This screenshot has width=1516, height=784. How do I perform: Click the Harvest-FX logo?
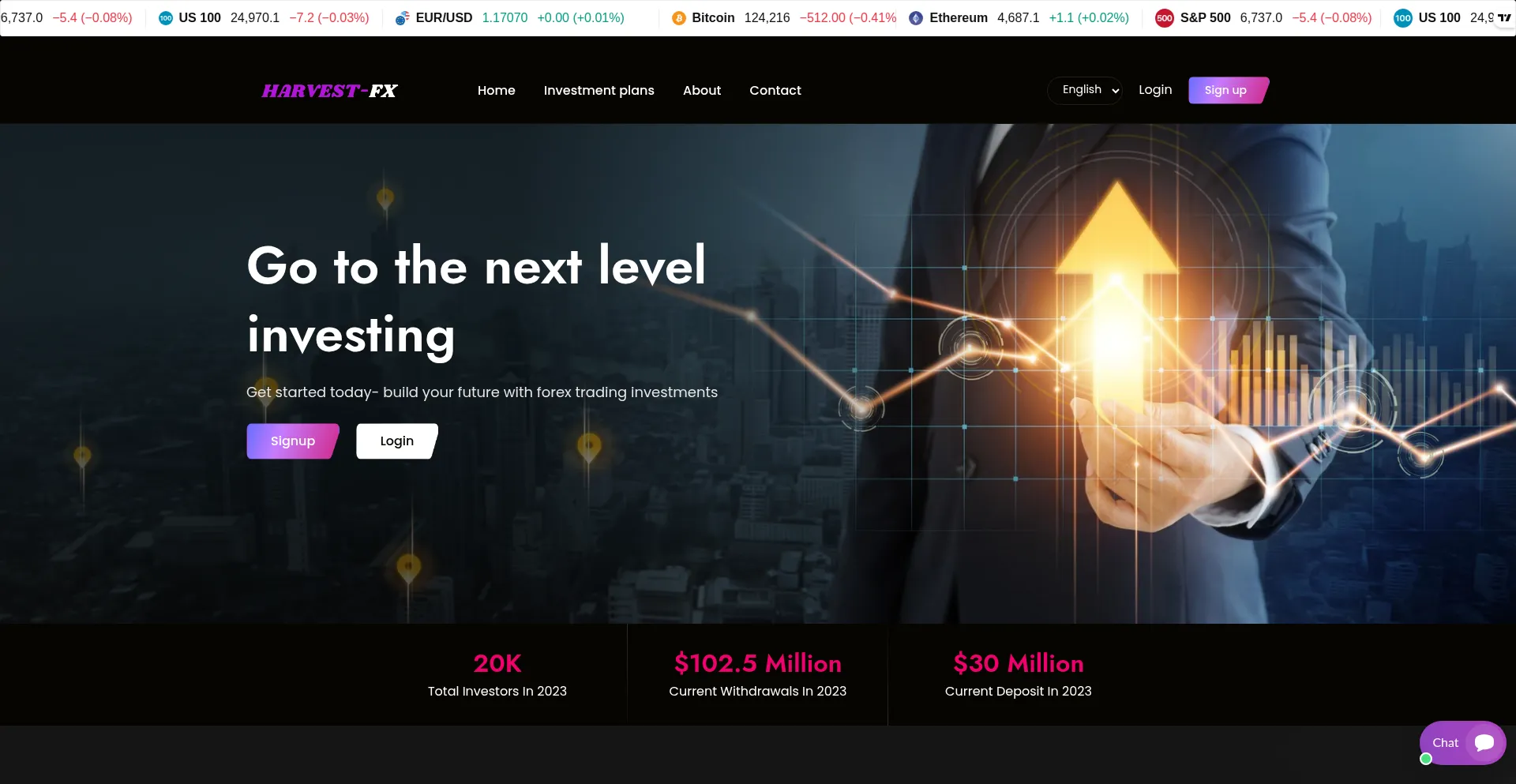coord(330,91)
